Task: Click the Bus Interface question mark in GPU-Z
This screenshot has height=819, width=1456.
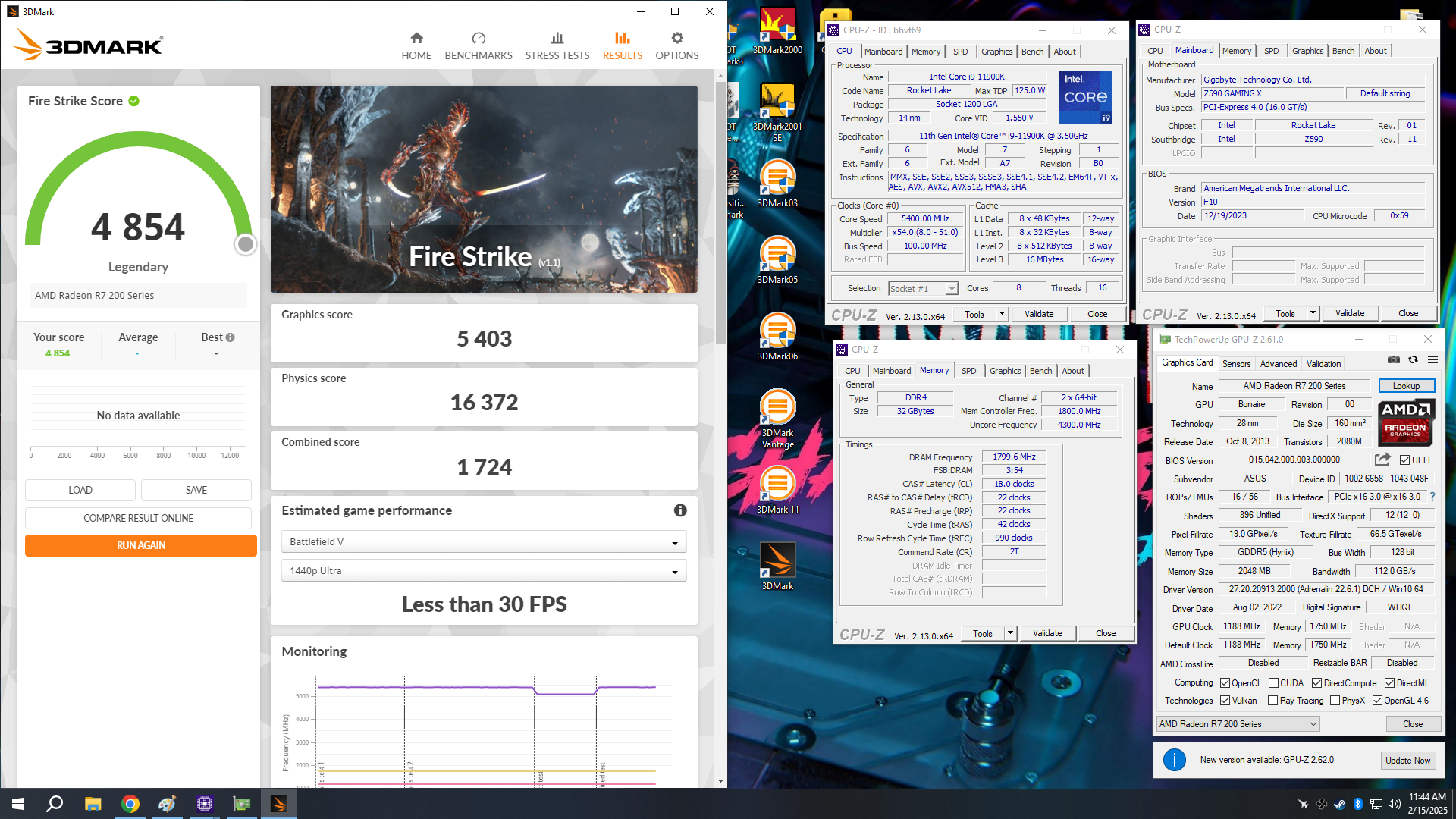Action: click(1432, 497)
